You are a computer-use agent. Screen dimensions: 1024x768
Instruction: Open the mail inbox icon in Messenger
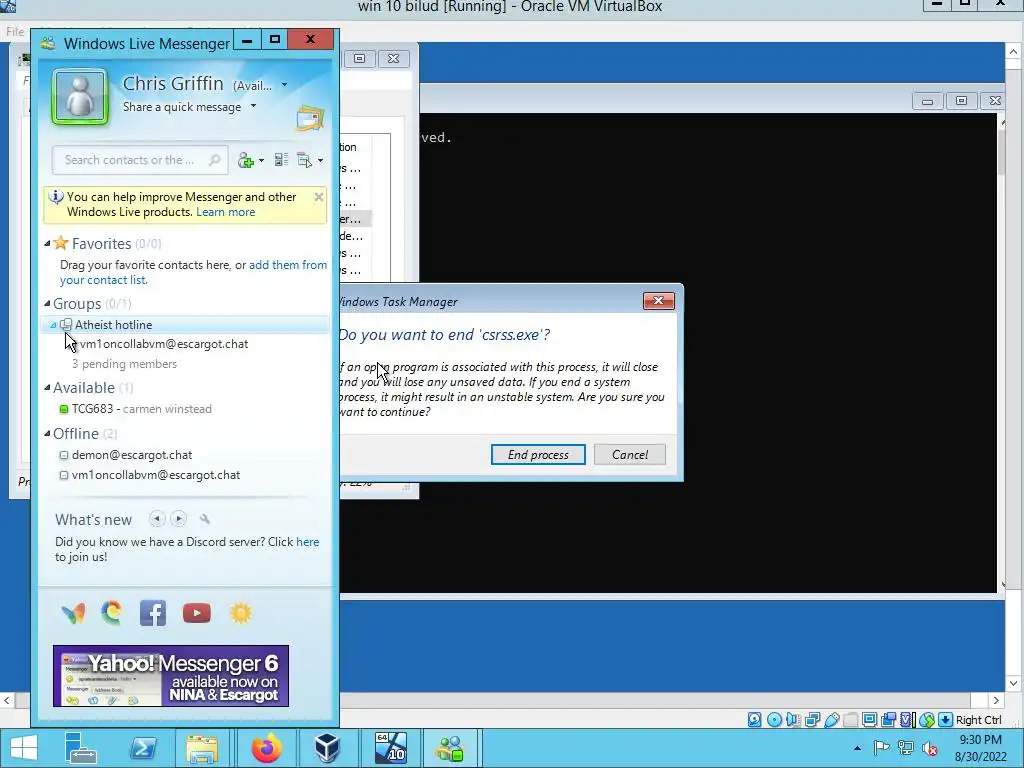[x=310, y=119]
